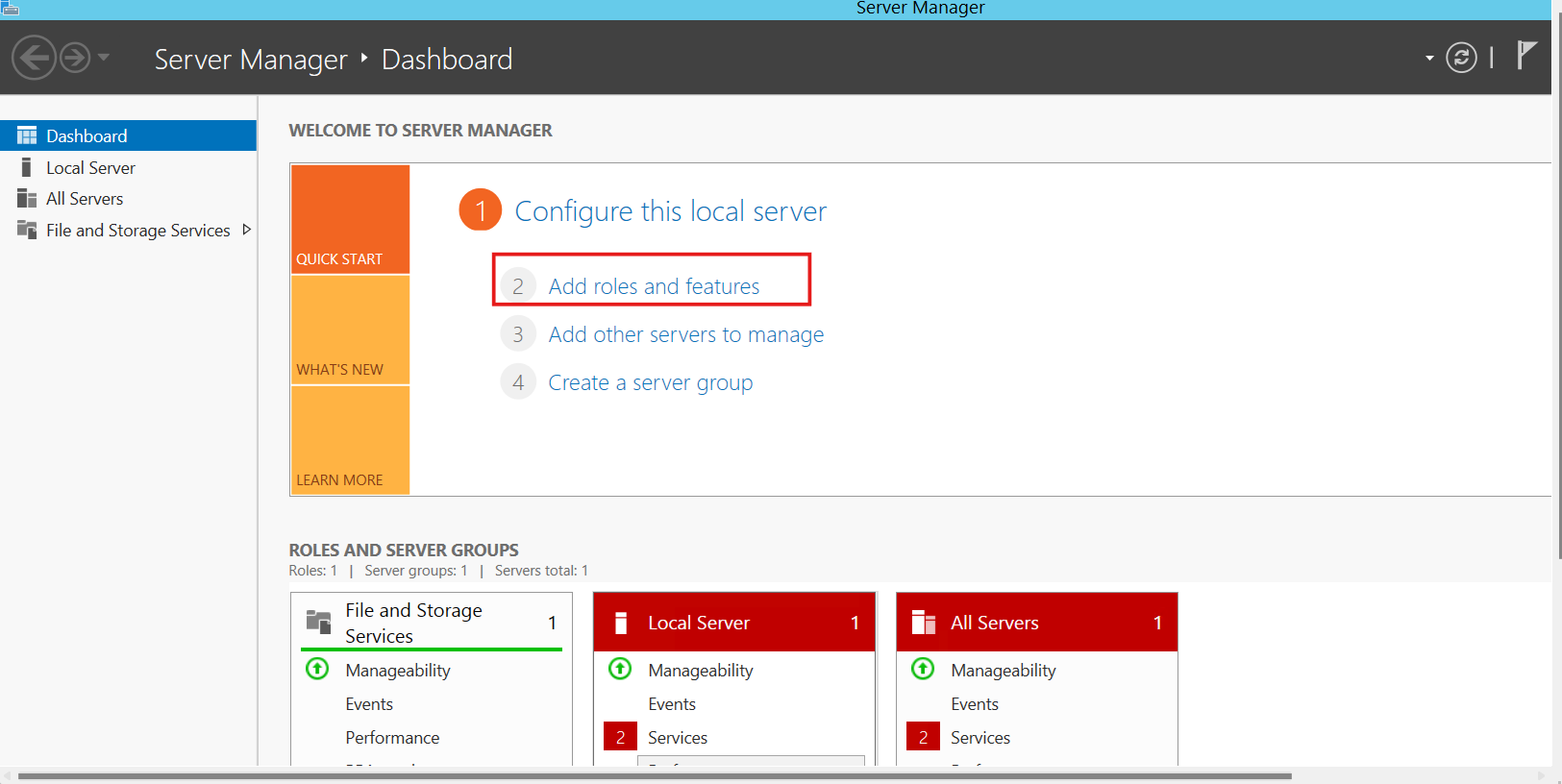Click the All Servers icon in sidebar
This screenshot has width=1562, height=784.
pos(27,199)
